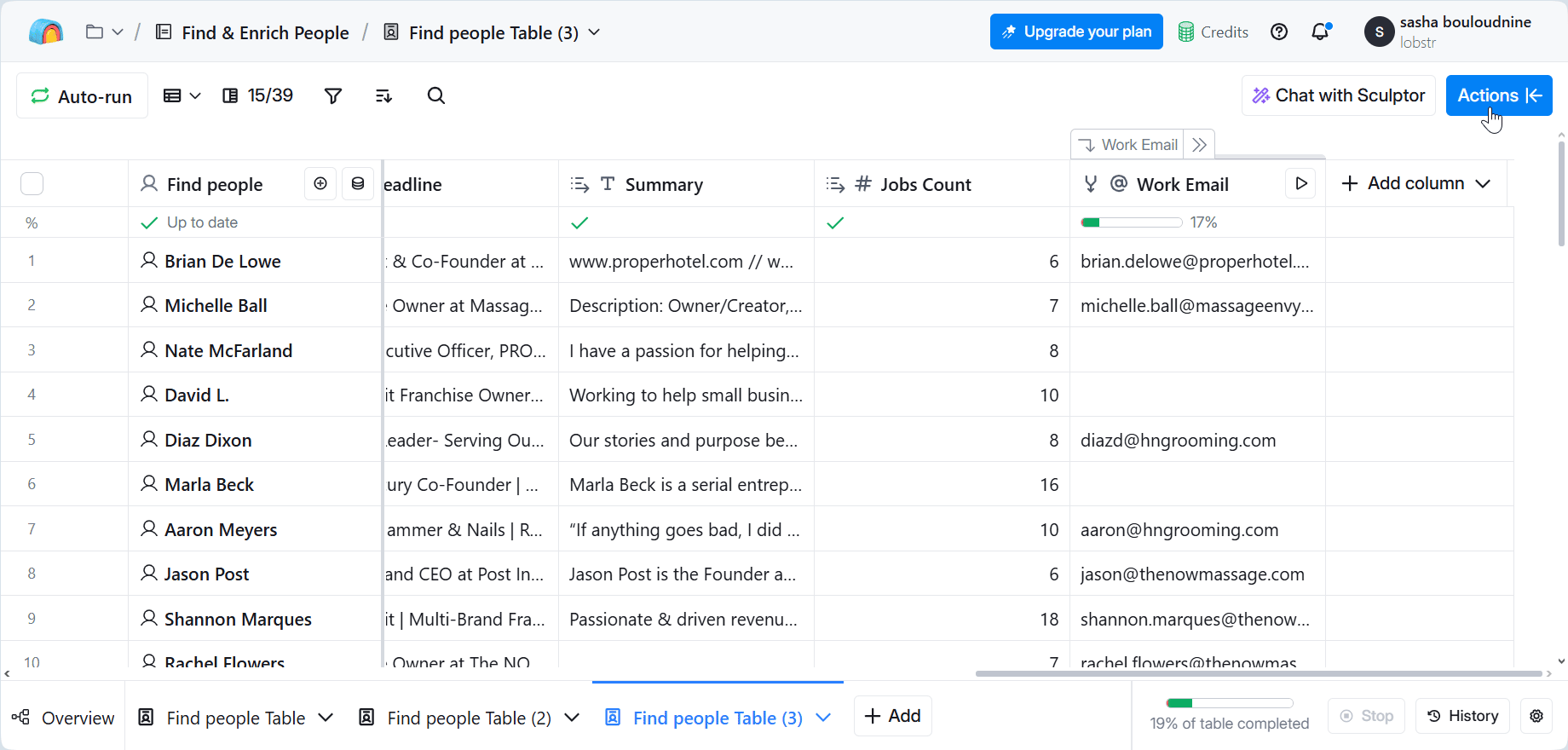Open the sort rows icon
The image size is (1568, 750).
point(383,95)
